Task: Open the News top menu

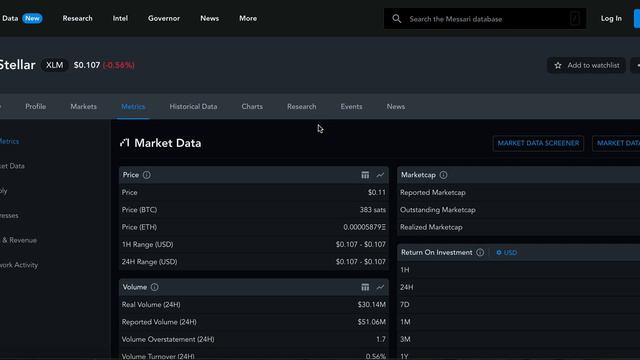Action: [209, 18]
